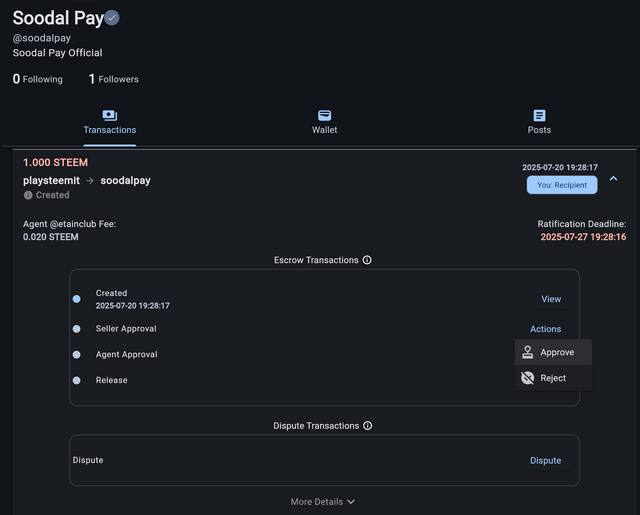Screen dimensions: 640x515
Task: Open the 0 Following list
Action: pos(38,79)
